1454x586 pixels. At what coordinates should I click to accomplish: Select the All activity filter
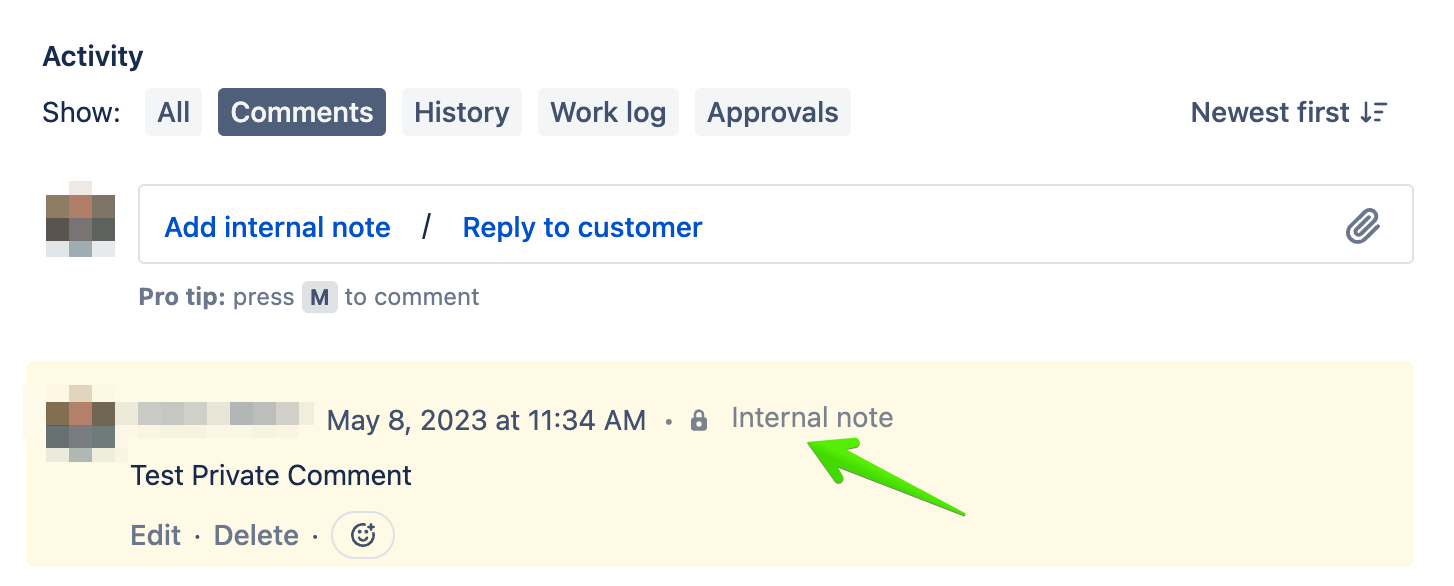pos(173,112)
